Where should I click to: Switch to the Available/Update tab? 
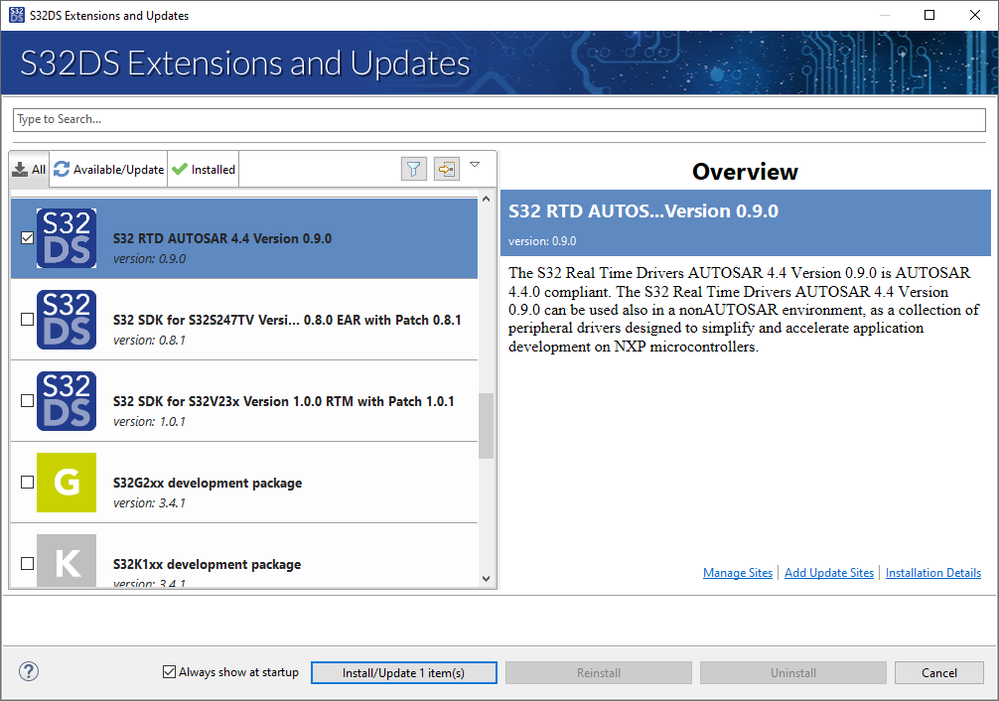point(108,170)
